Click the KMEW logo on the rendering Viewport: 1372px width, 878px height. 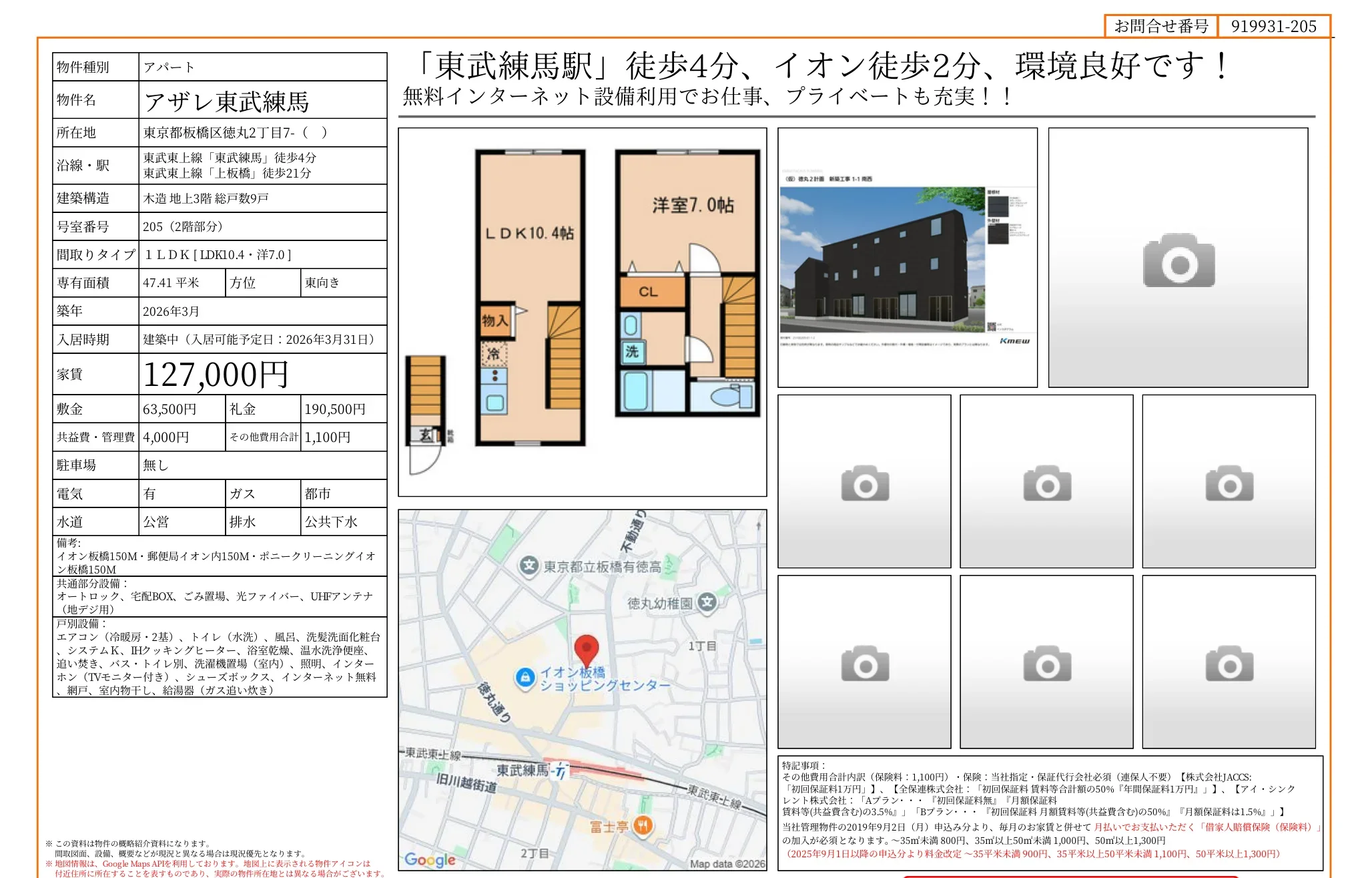tap(1015, 341)
